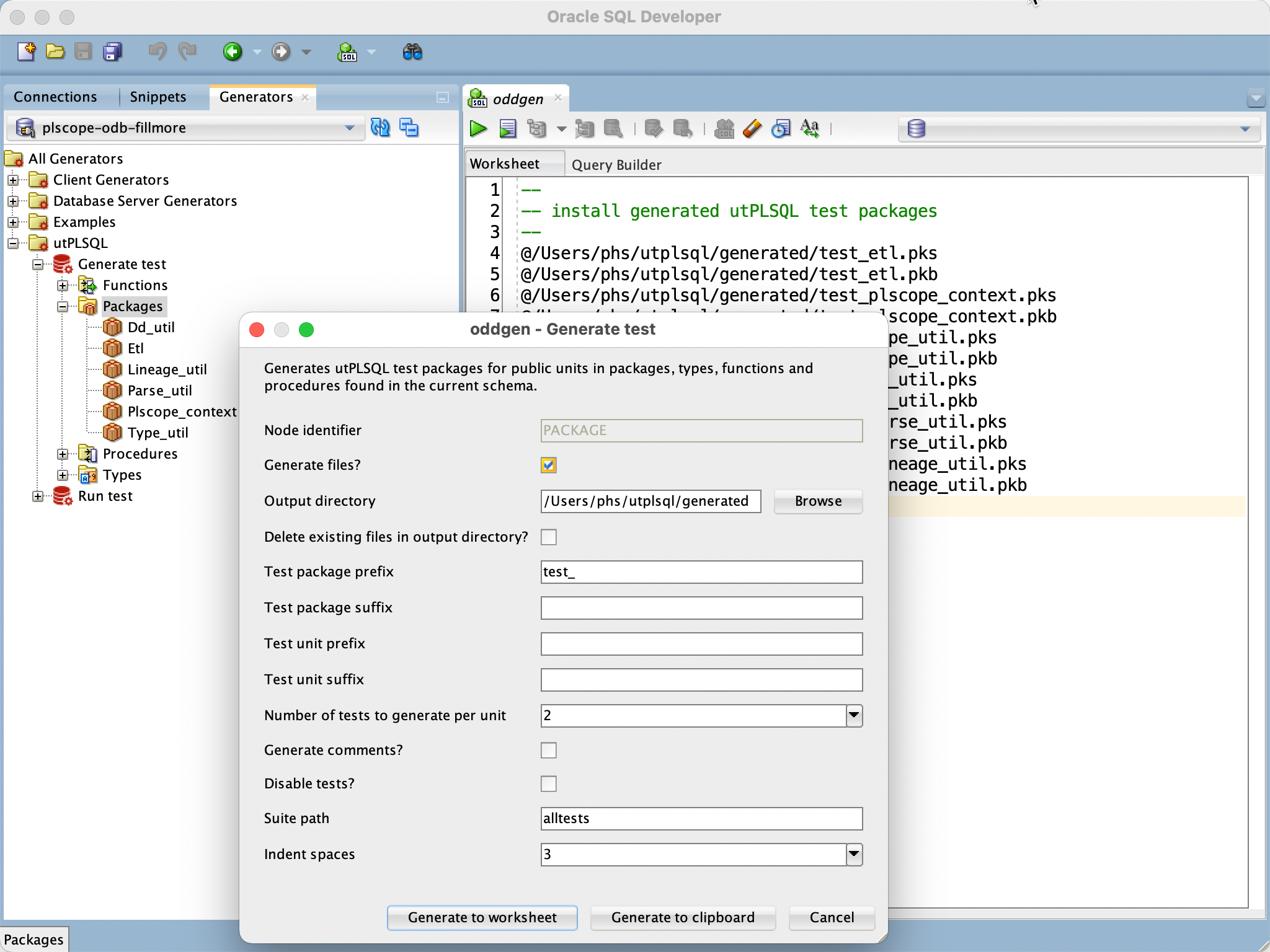Enable Delete existing files in output directory
Viewport: 1270px width, 952px height.
[x=549, y=537]
